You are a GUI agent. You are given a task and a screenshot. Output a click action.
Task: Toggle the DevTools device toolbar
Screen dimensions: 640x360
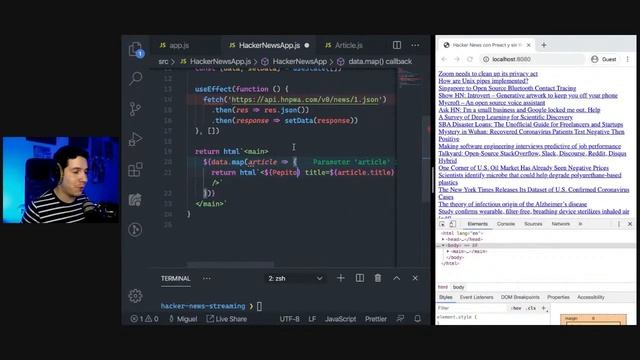click(452, 224)
